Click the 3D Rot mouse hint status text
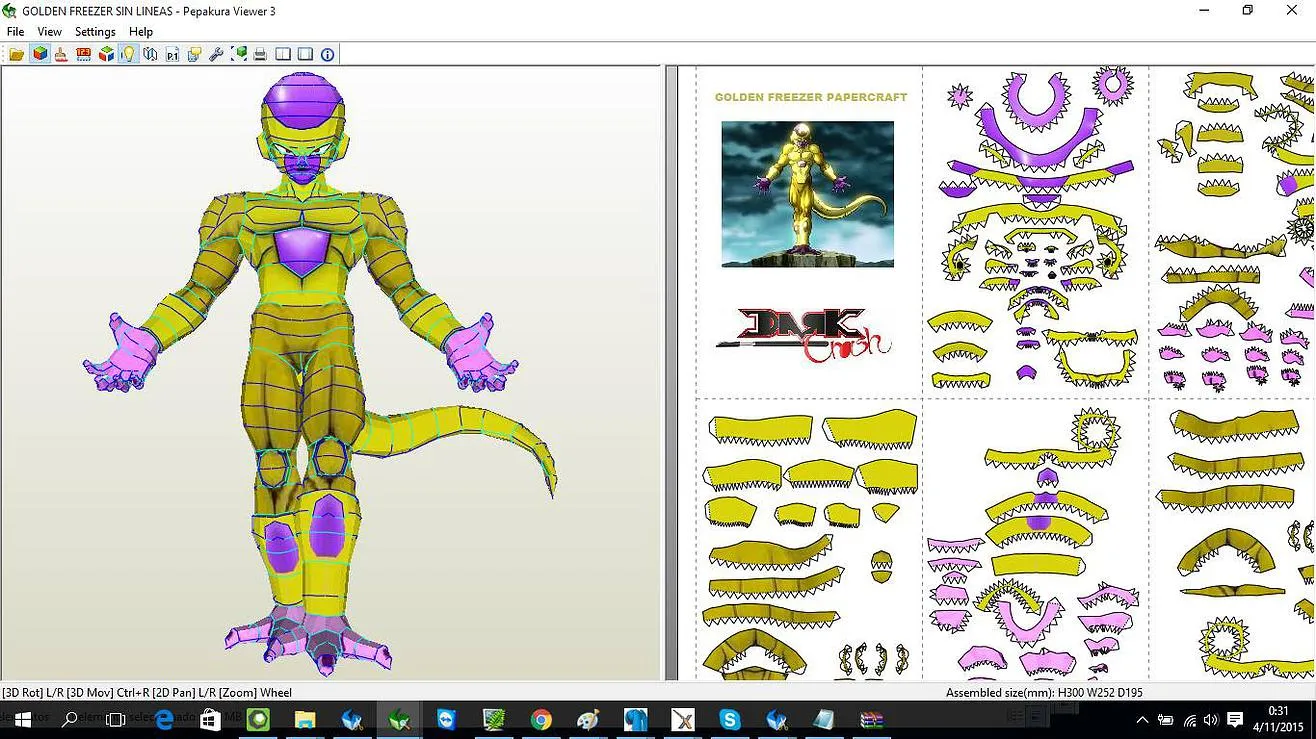This screenshot has height=739, width=1316. tap(147, 692)
